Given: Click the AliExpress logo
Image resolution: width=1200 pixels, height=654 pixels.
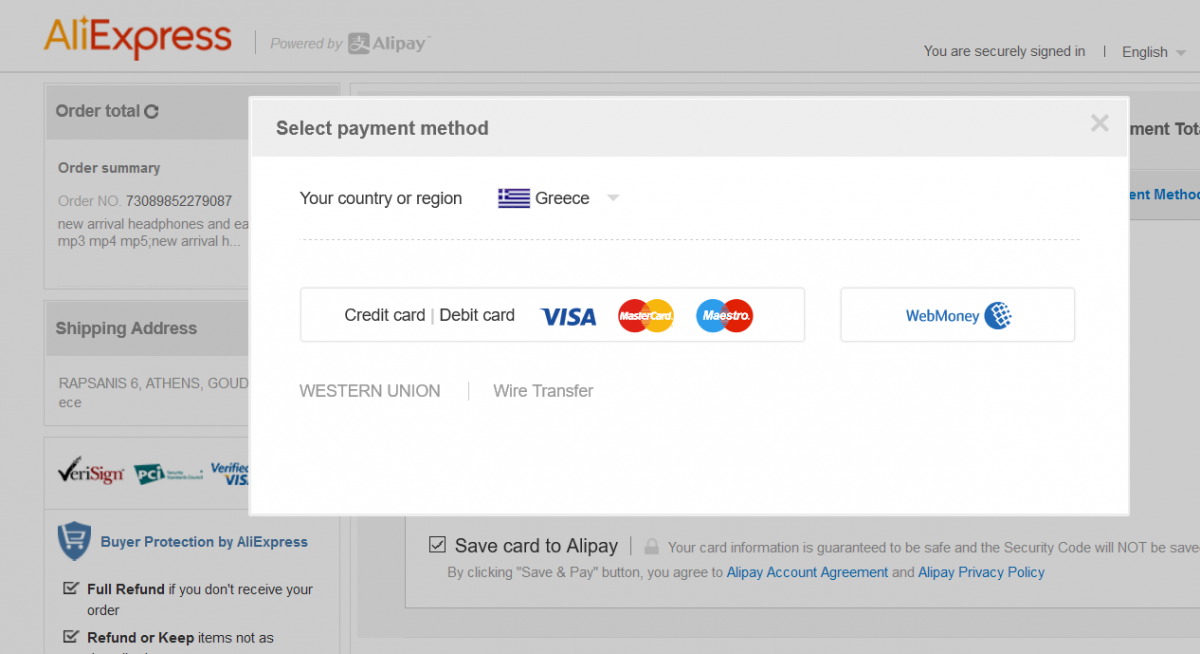Looking at the screenshot, I should tap(138, 38).
